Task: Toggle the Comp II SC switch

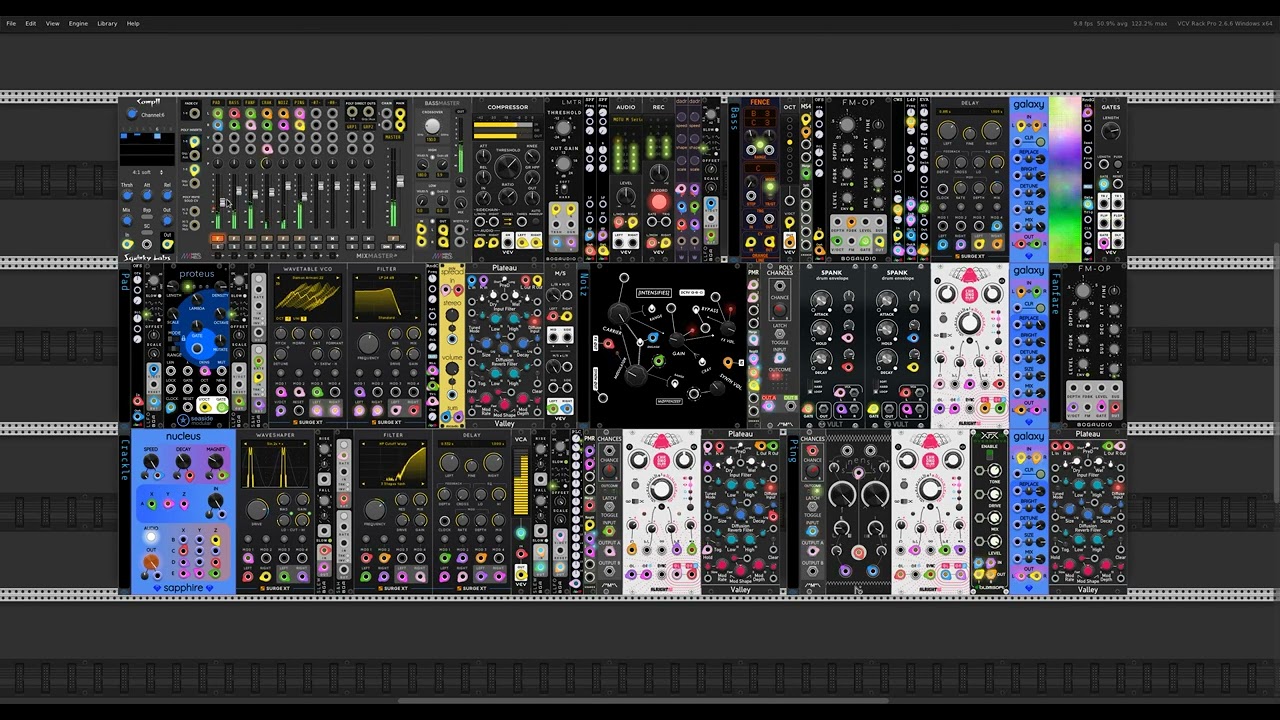Action: 147,232
